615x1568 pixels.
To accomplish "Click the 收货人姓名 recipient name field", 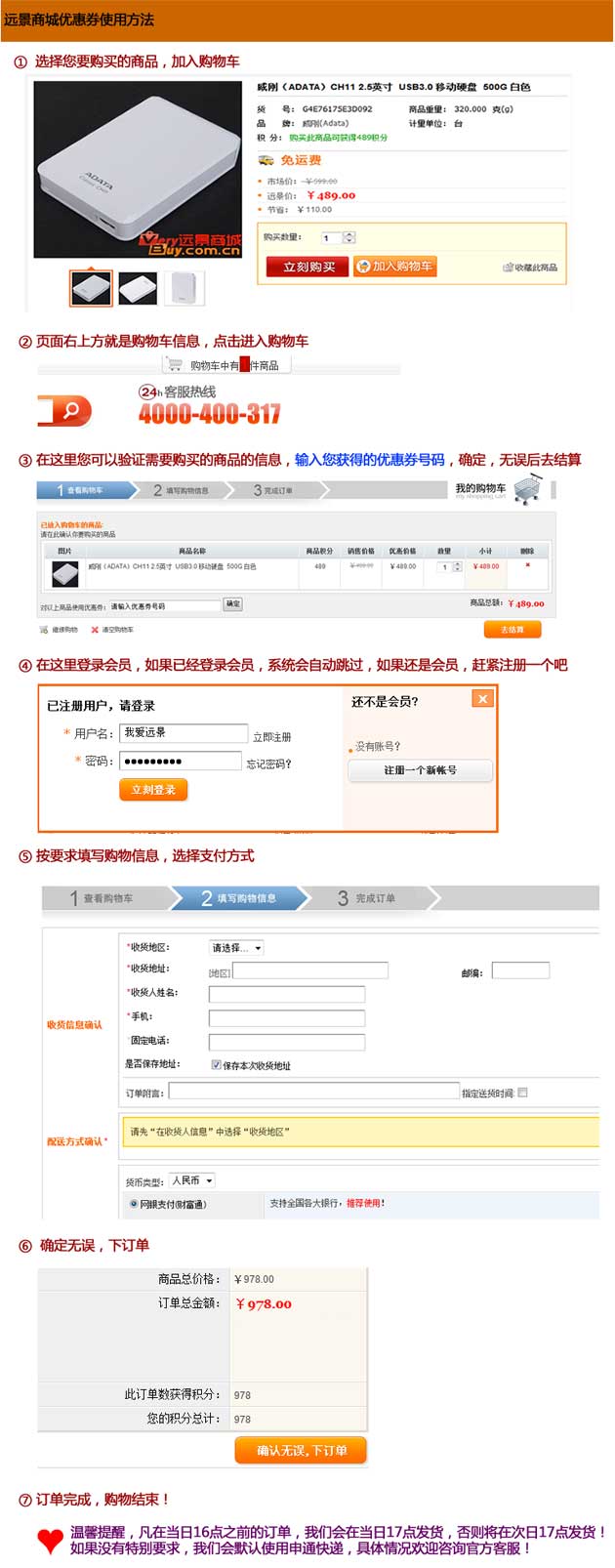I will coord(287,994).
